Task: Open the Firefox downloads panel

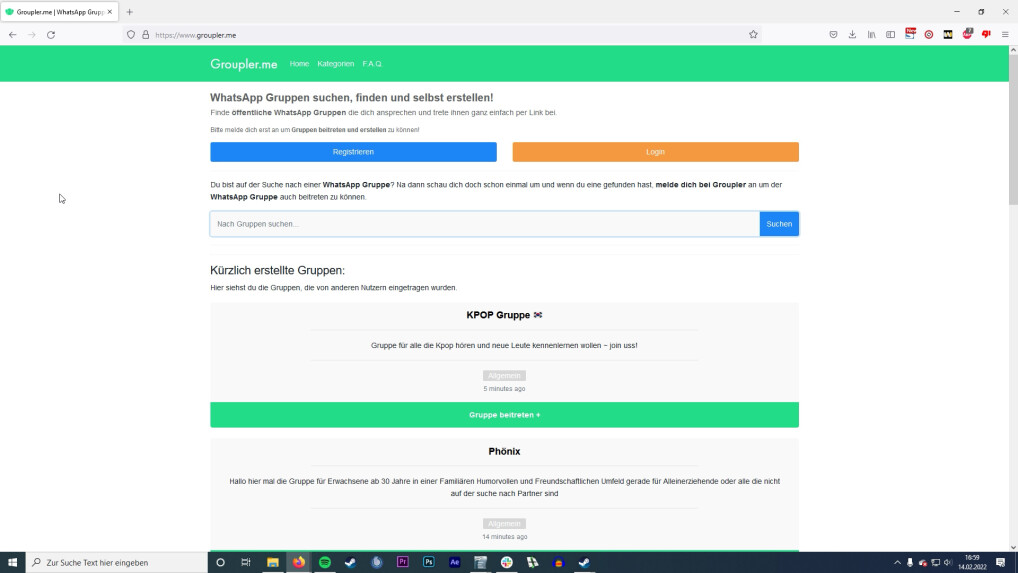Action: click(x=852, y=34)
